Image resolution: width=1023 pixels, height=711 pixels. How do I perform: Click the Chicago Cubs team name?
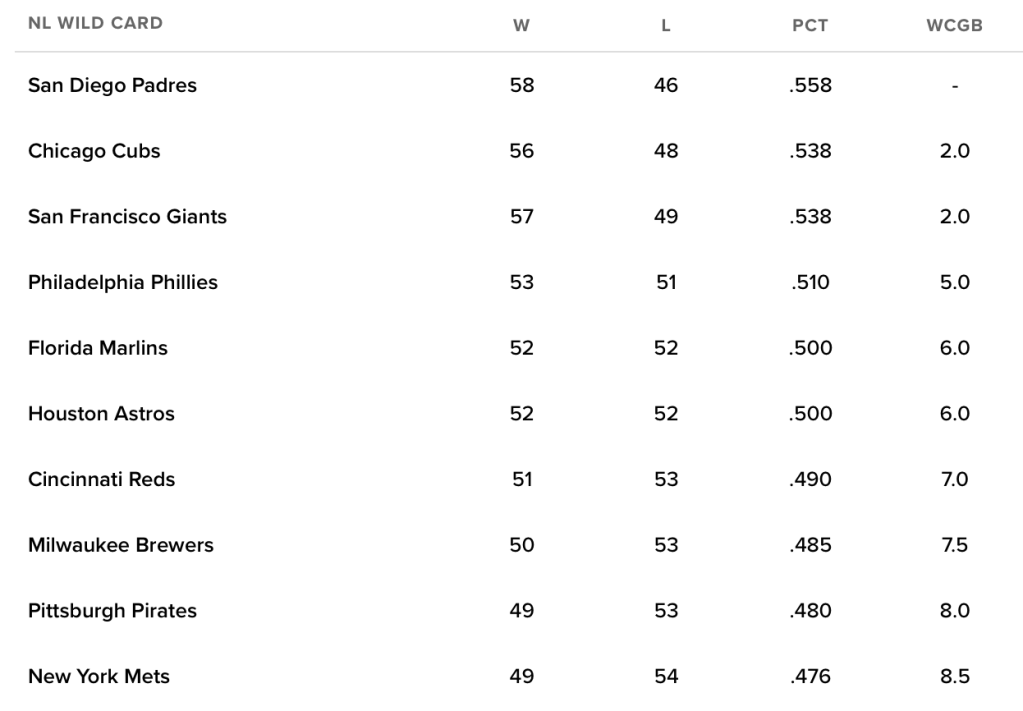[x=94, y=152]
